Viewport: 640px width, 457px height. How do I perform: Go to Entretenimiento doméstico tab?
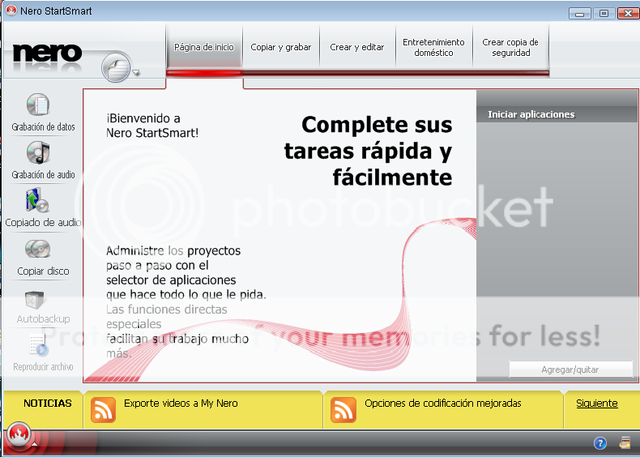coord(433,47)
